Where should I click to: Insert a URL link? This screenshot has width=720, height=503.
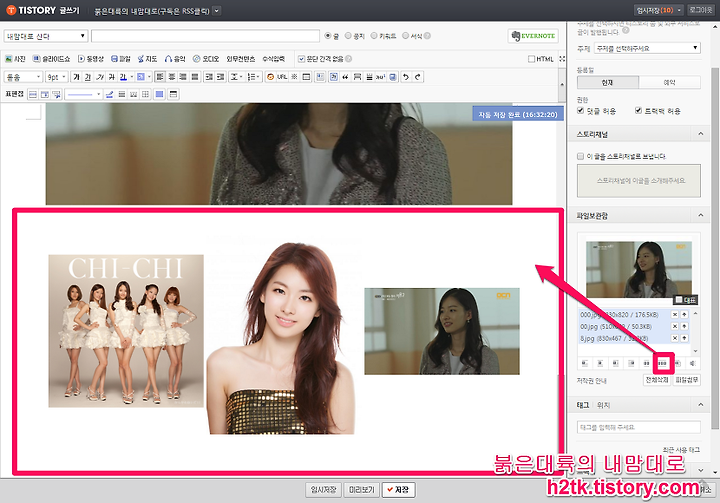coord(282,77)
